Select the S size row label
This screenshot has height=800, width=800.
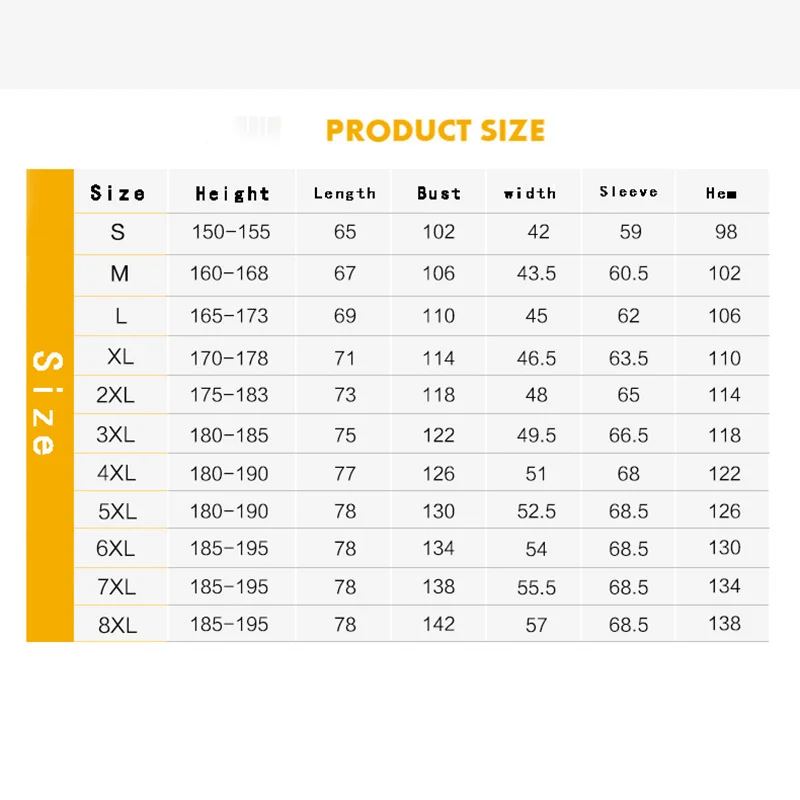(x=118, y=232)
